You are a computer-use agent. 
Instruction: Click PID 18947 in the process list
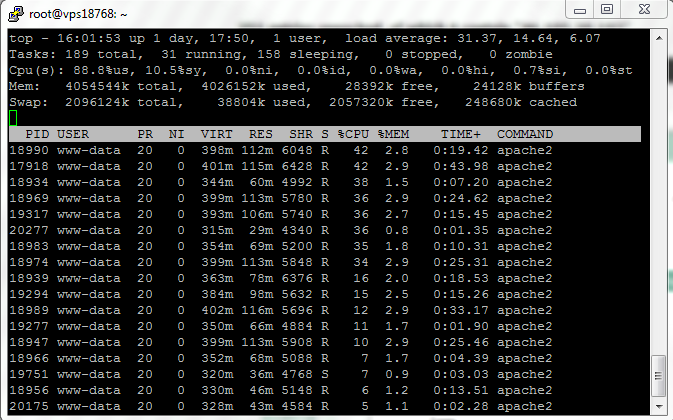click(x=29, y=342)
